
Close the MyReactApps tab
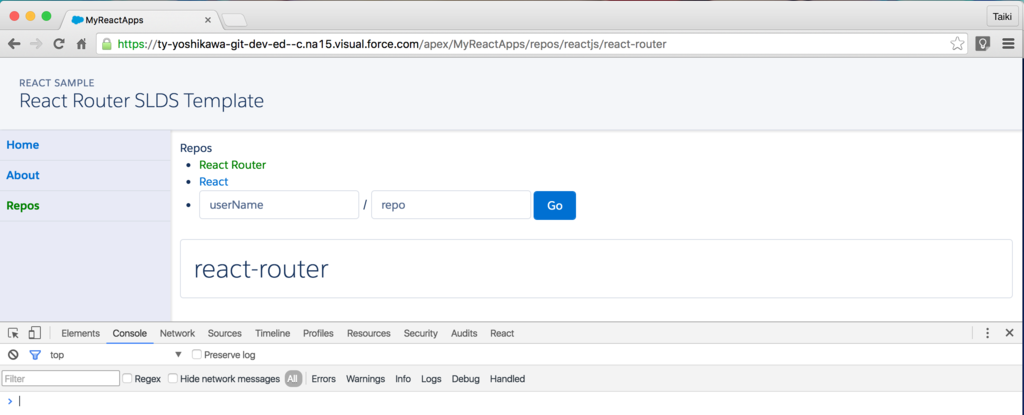point(208,20)
